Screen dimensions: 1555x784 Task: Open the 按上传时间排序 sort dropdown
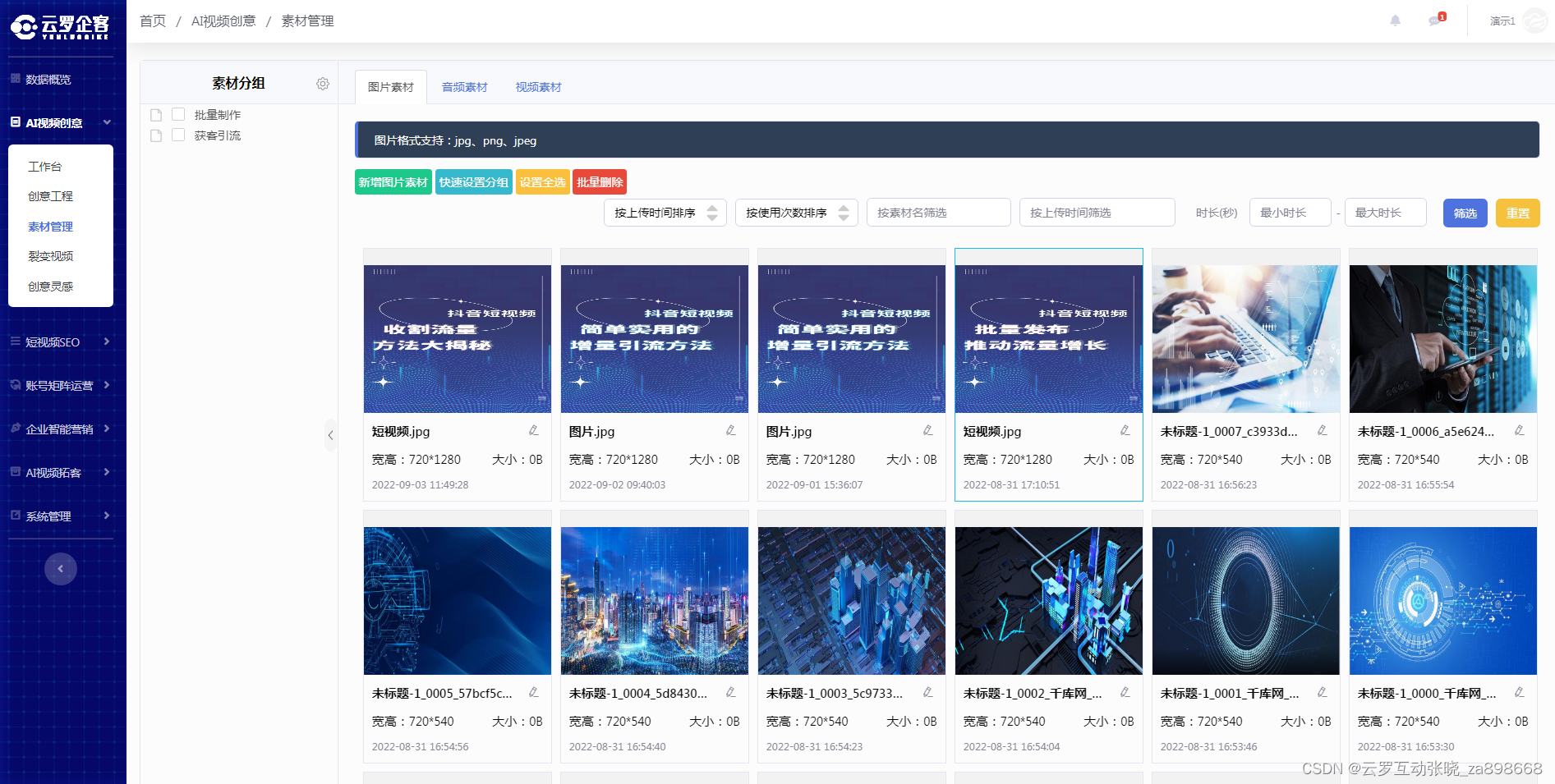click(665, 213)
